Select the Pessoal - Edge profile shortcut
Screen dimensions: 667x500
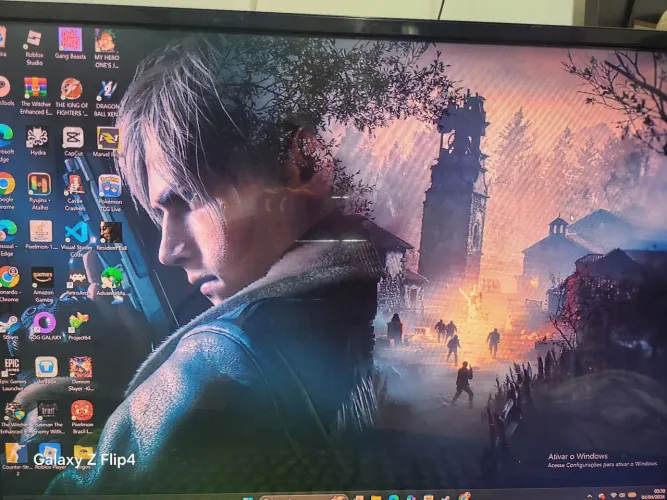[7, 238]
